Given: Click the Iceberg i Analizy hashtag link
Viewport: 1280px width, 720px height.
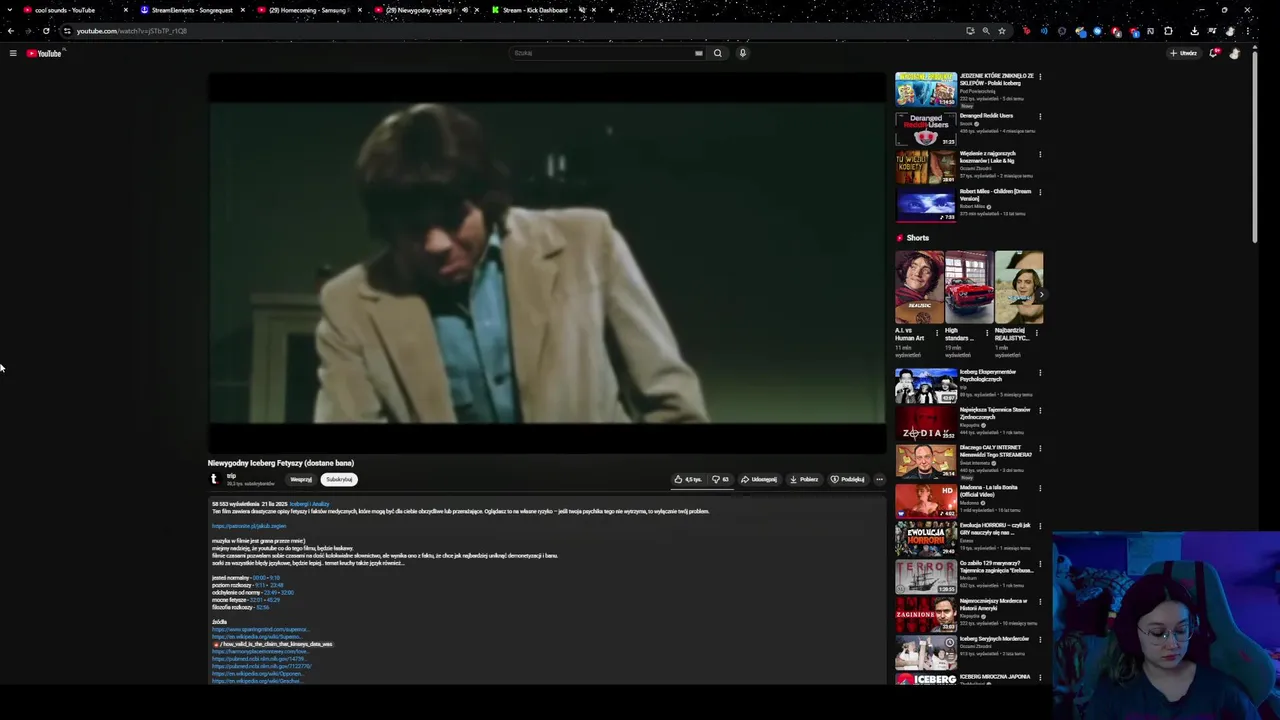Looking at the screenshot, I should (309, 504).
